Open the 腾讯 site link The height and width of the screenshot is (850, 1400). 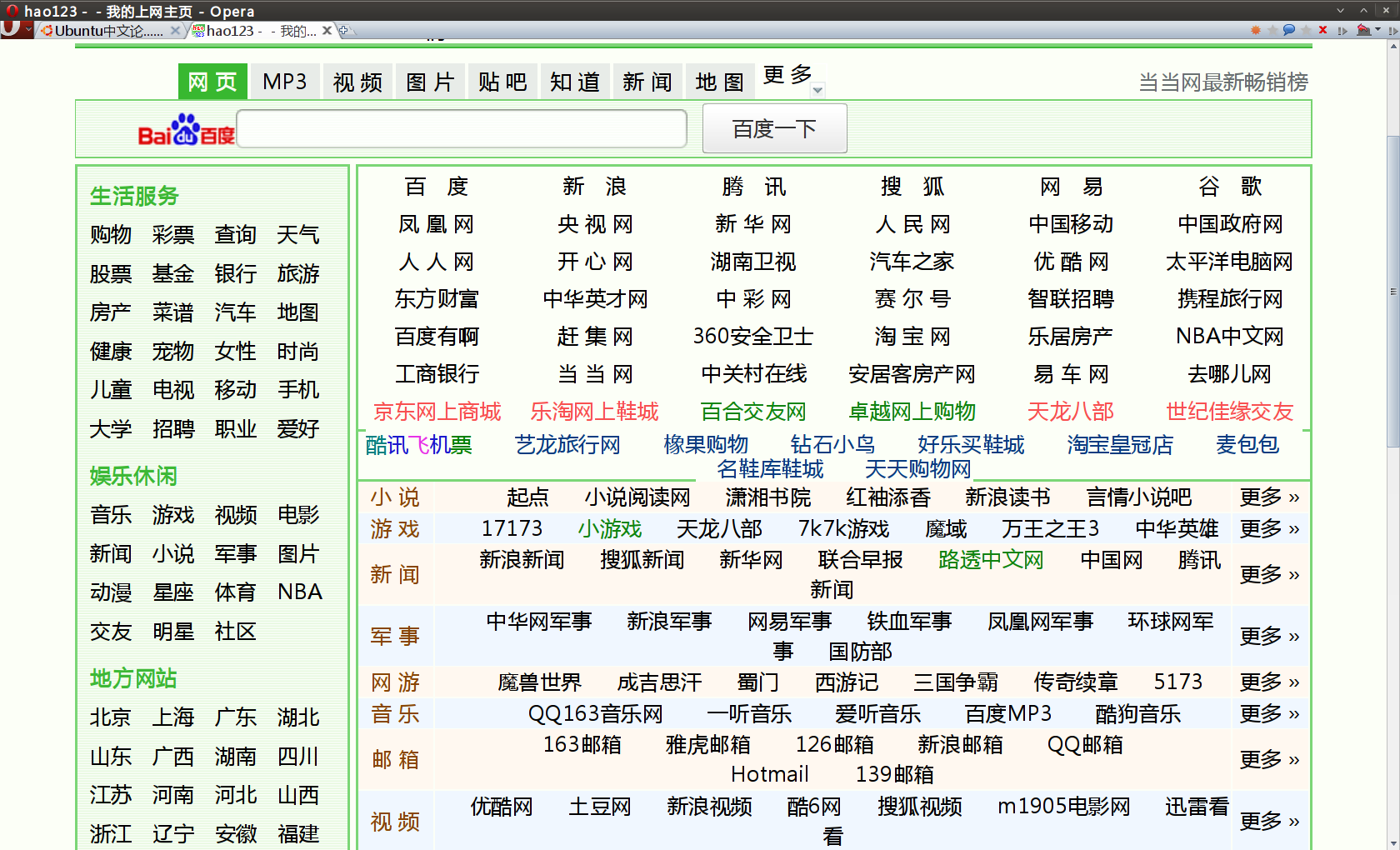(x=754, y=186)
